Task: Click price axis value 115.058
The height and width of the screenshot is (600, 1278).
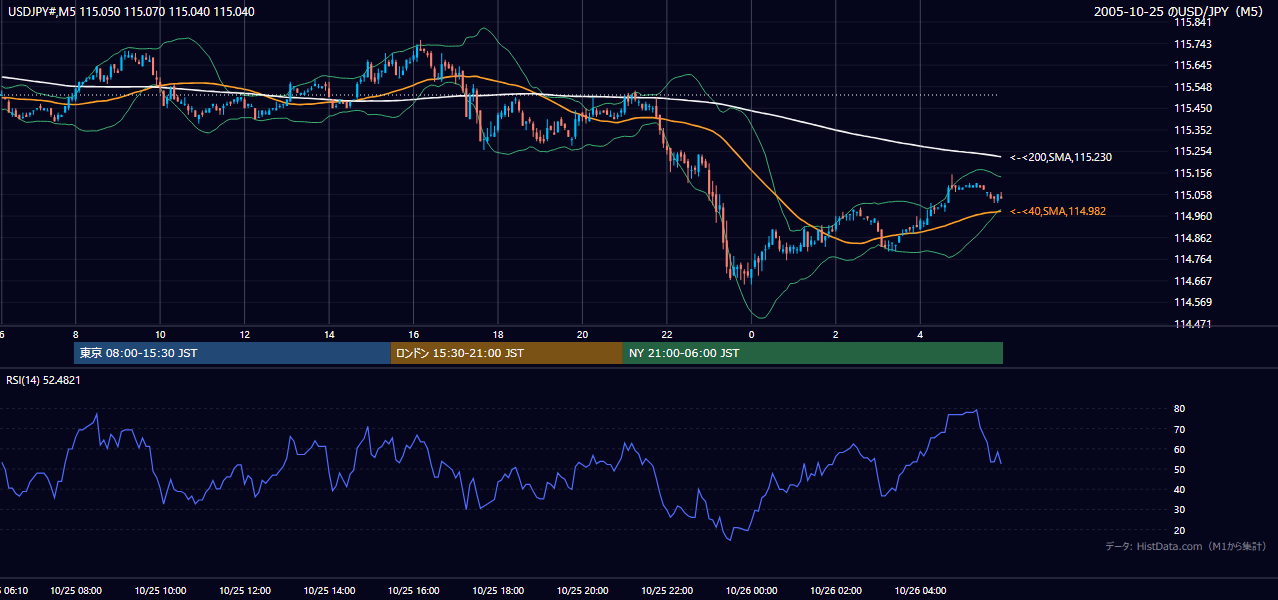Action: click(x=1192, y=195)
